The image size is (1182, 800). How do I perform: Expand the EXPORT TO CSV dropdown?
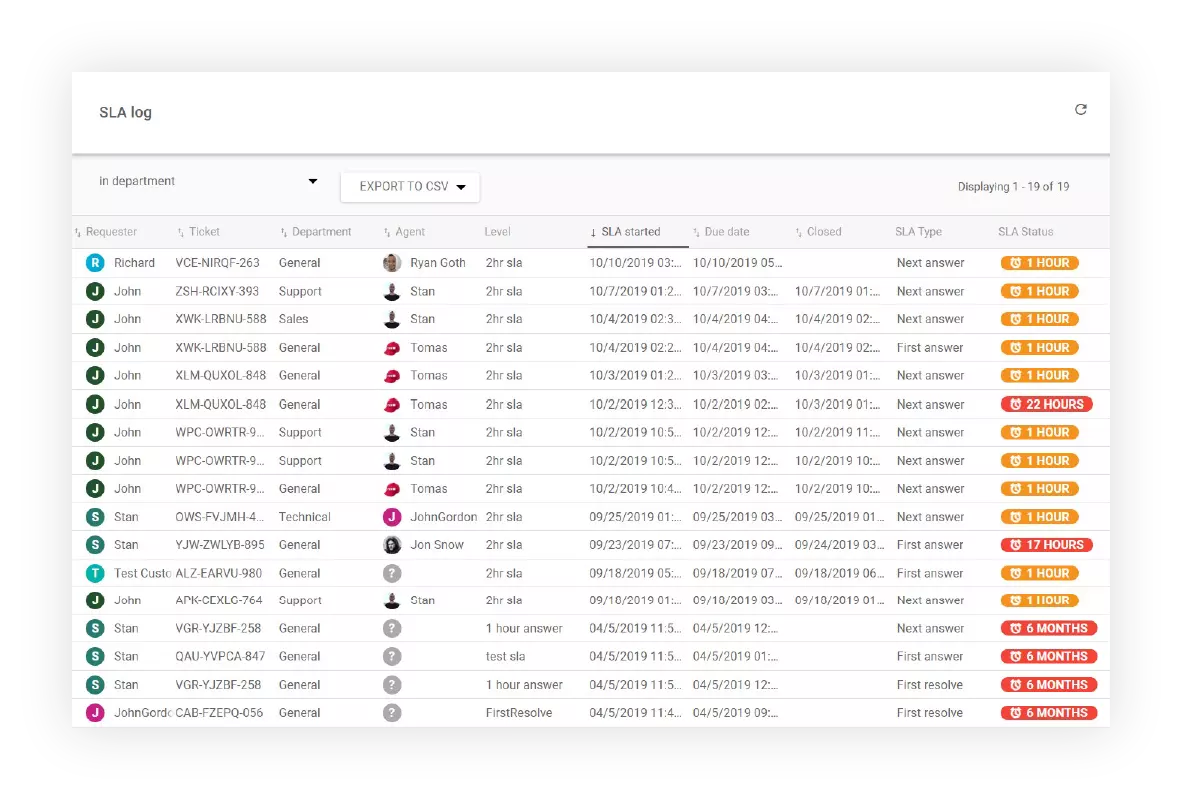[x=411, y=187]
